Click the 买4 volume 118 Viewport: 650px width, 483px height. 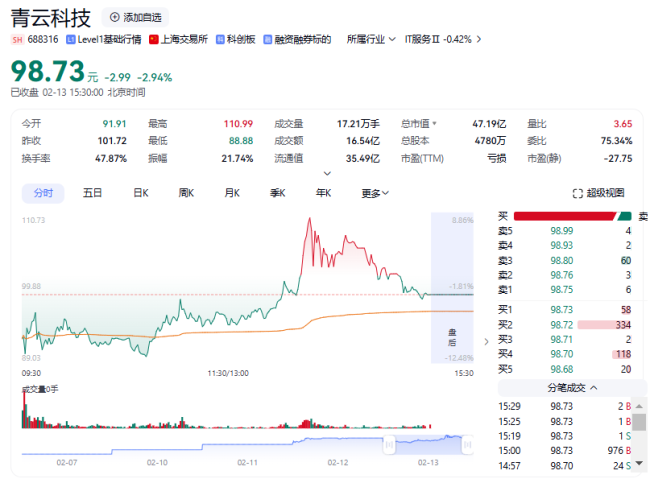[x=623, y=354]
